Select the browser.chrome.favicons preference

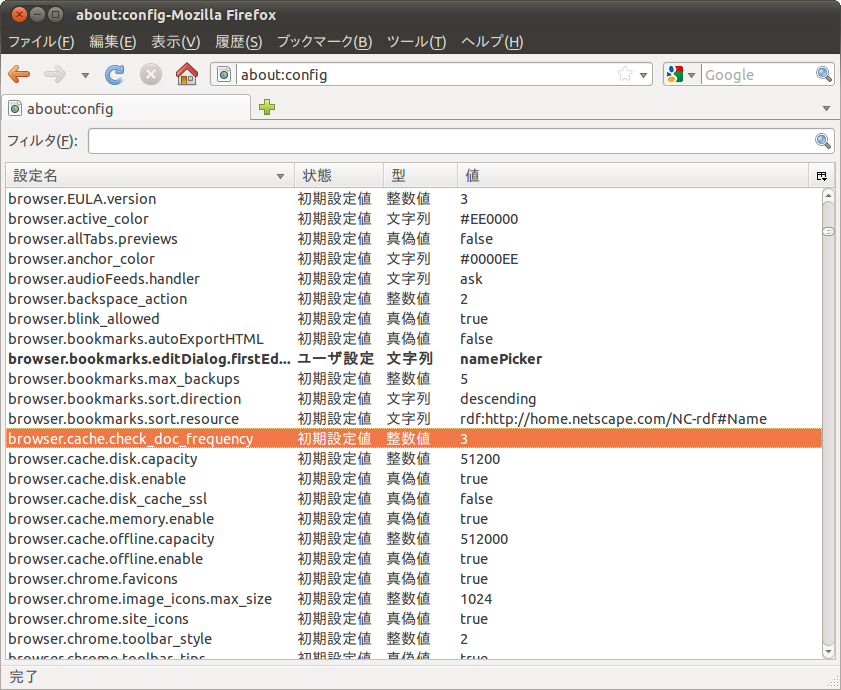tap(414, 578)
